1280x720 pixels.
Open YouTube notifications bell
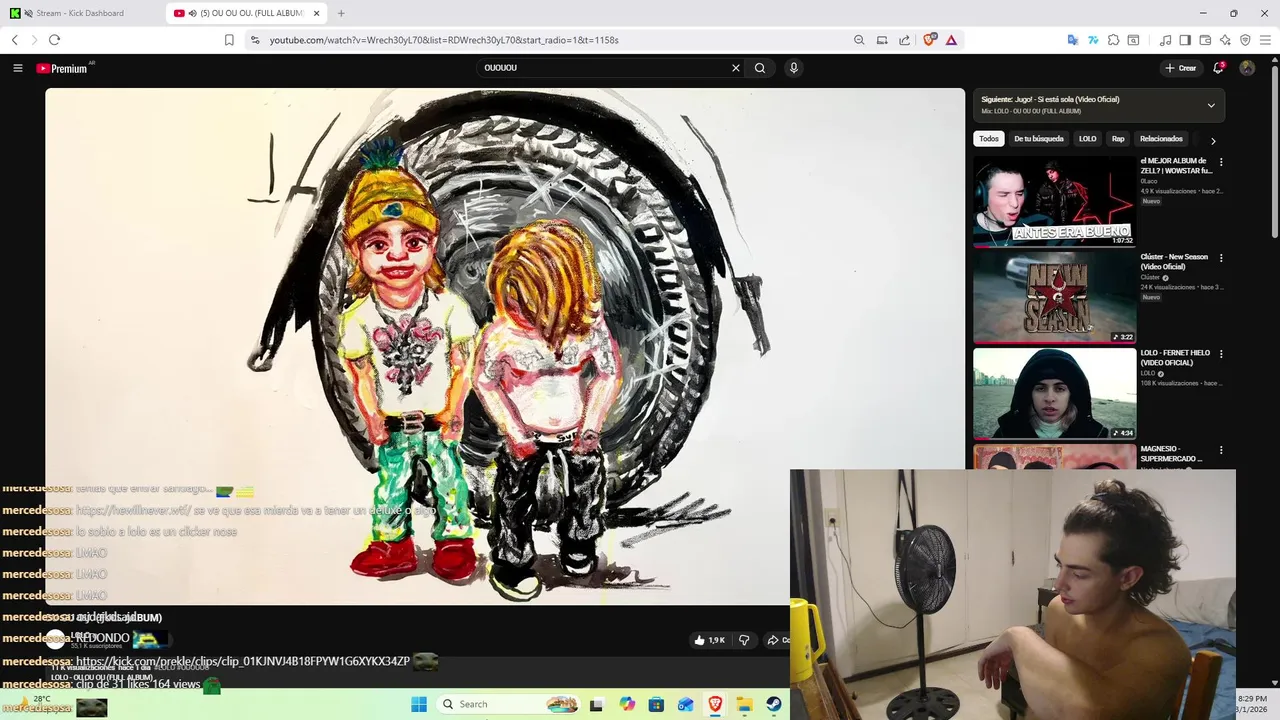[x=1218, y=68]
